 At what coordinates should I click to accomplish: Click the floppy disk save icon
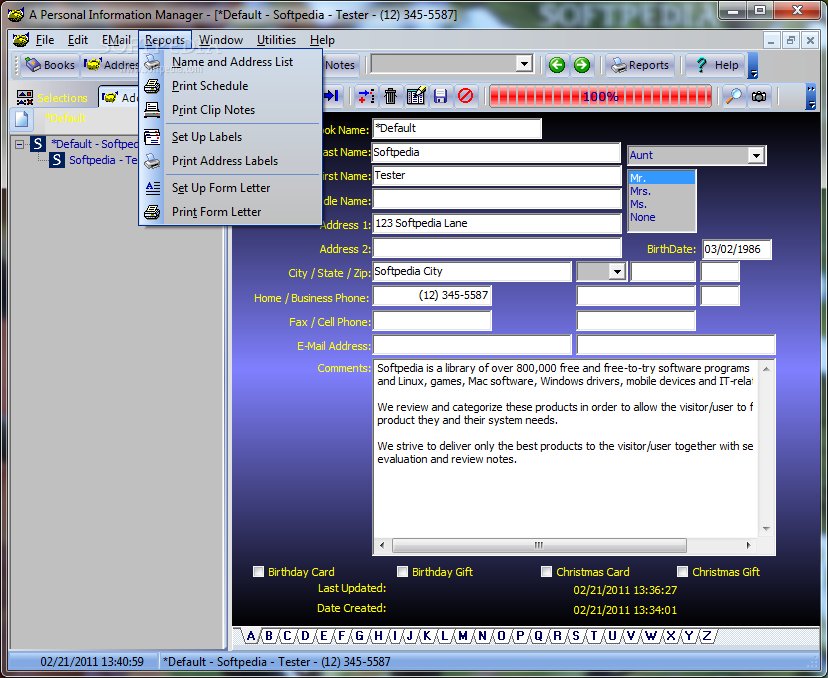pyautogui.click(x=440, y=96)
